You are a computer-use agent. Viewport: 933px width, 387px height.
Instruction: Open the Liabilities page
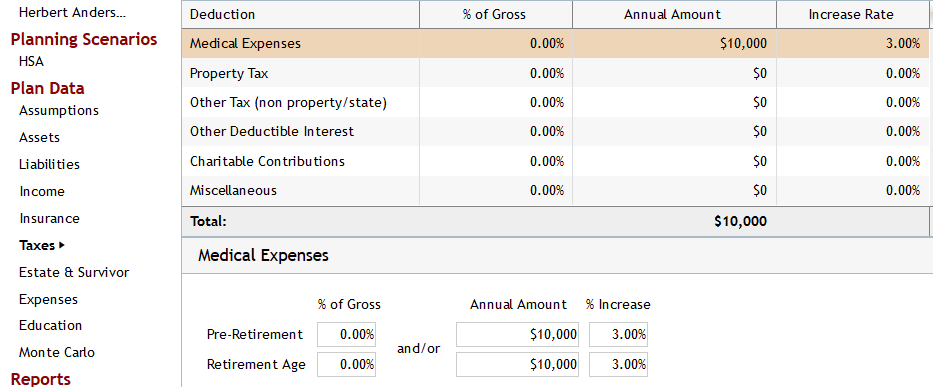tap(49, 164)
